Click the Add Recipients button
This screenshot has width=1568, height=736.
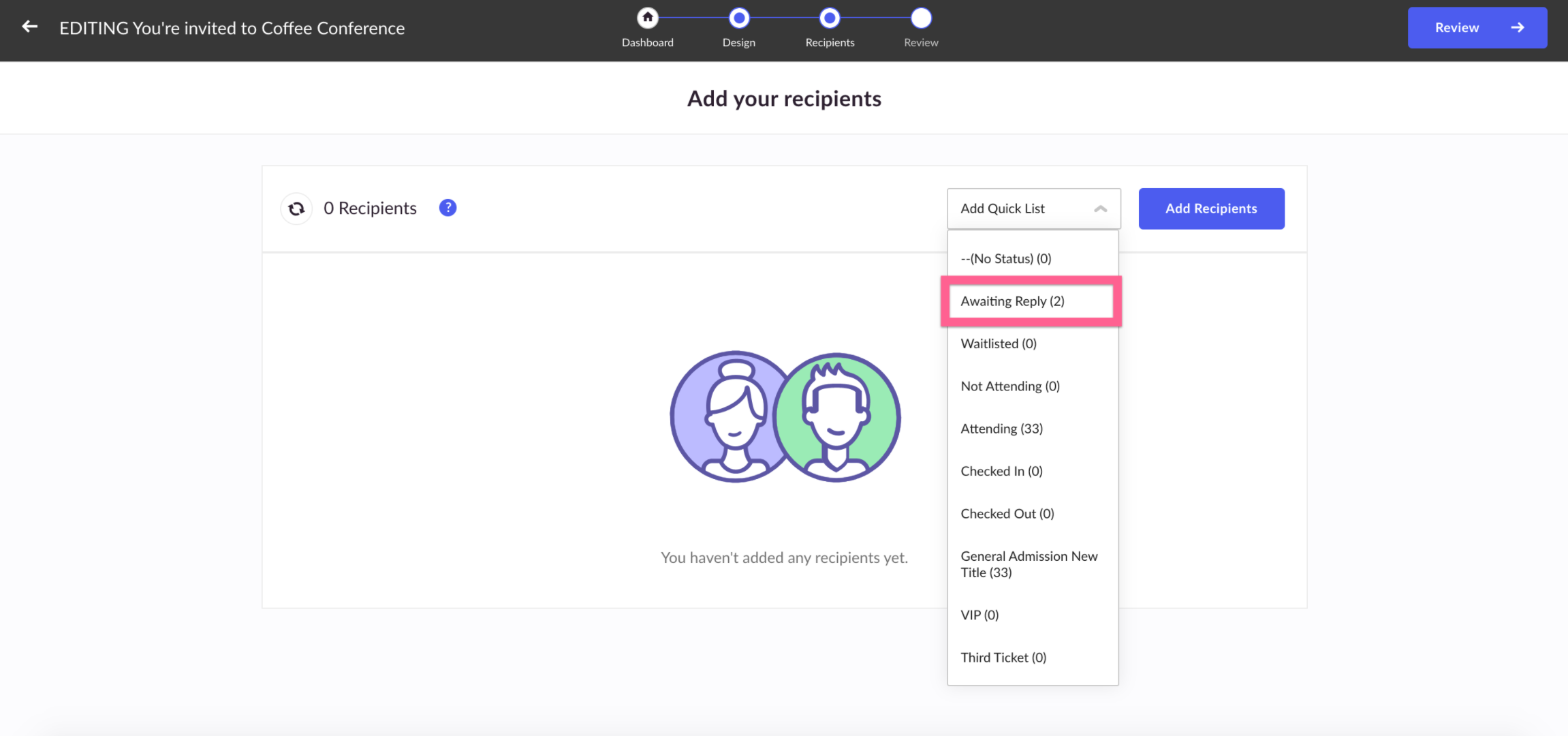pos(1211,209)
